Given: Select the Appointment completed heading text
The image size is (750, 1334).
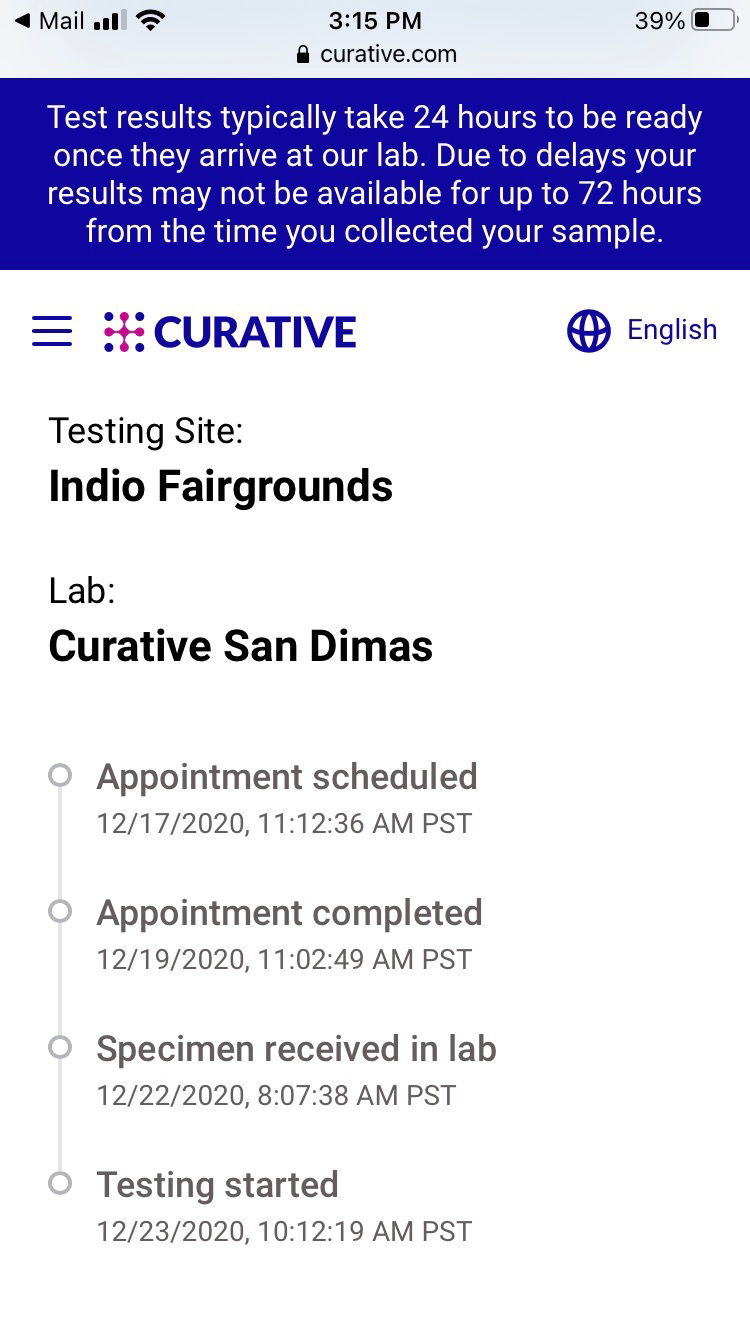Looking at the screenshot, I should tap(289, 913).
